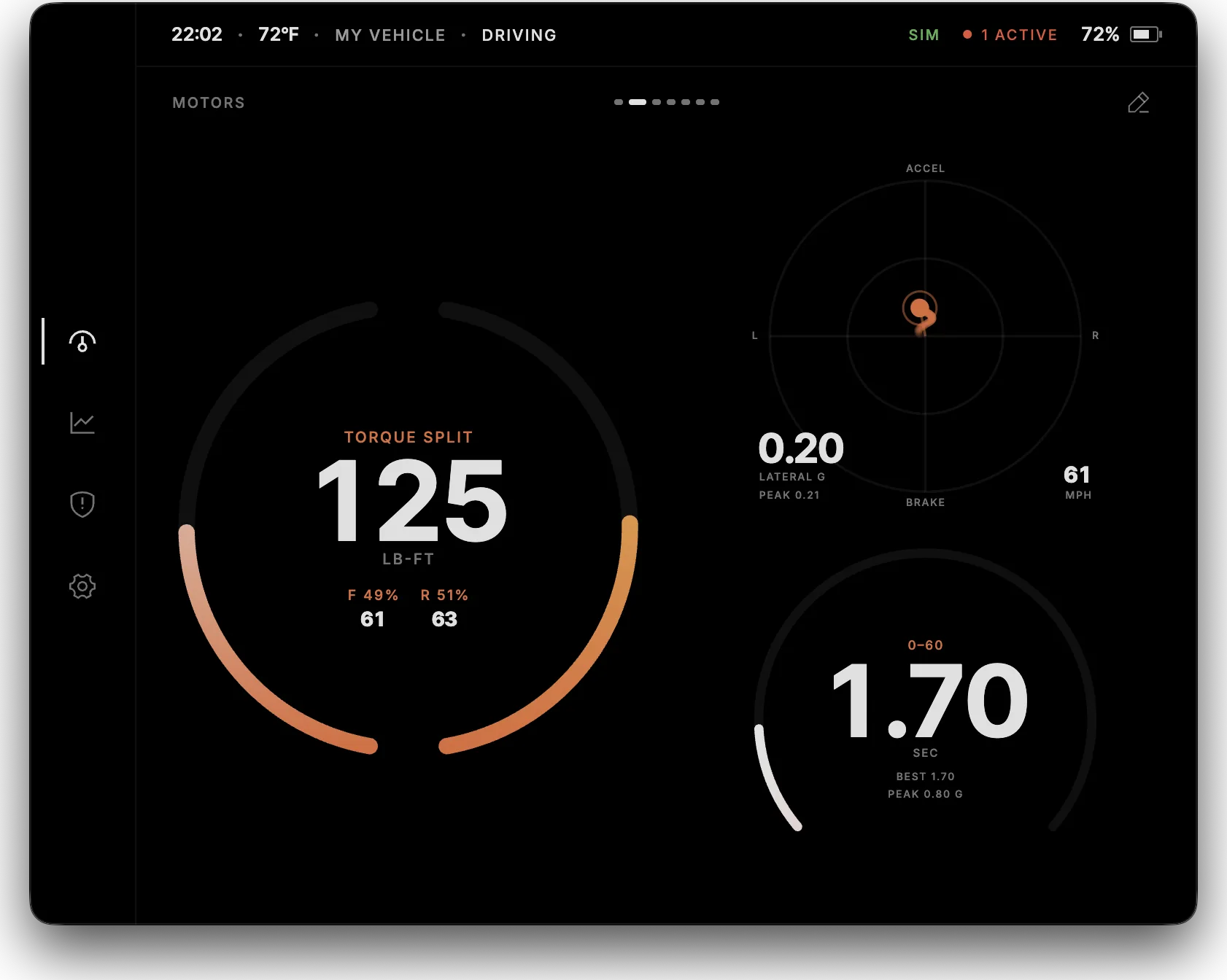The height and width of the screenshot is (980, 1227).
Task: Click the pencil edit layout icon
Action: coord(1138,103)
